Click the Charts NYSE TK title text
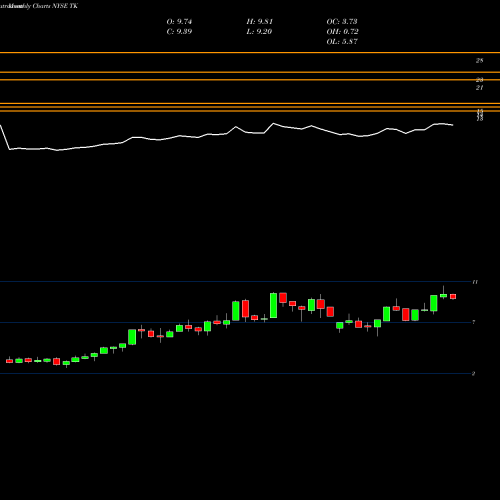The height and width of the screenshot is (500, 500). (x=55, y=6)
